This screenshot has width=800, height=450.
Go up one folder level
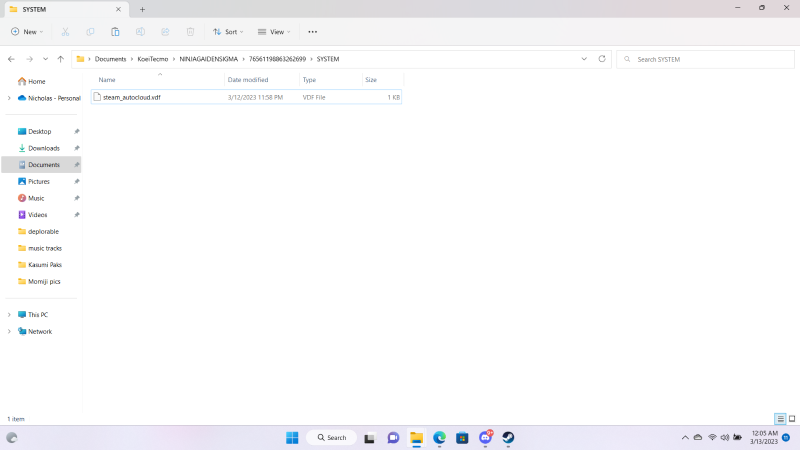tap(61, 59)
